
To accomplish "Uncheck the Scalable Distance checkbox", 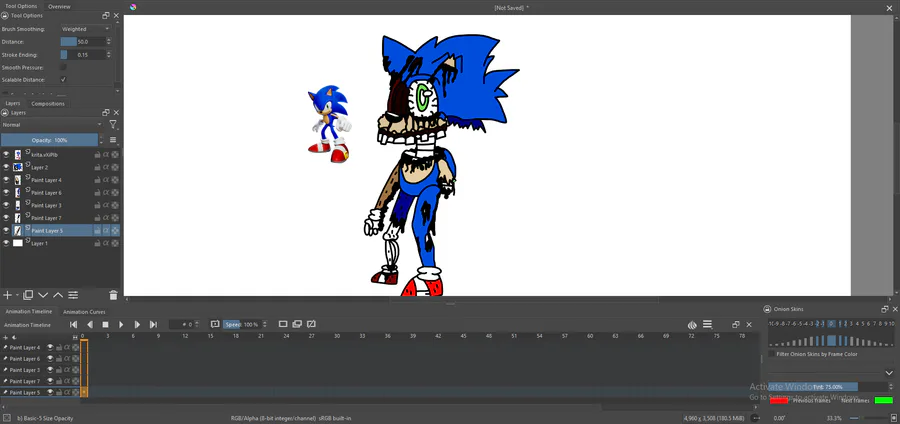I will tap(63, 80).
